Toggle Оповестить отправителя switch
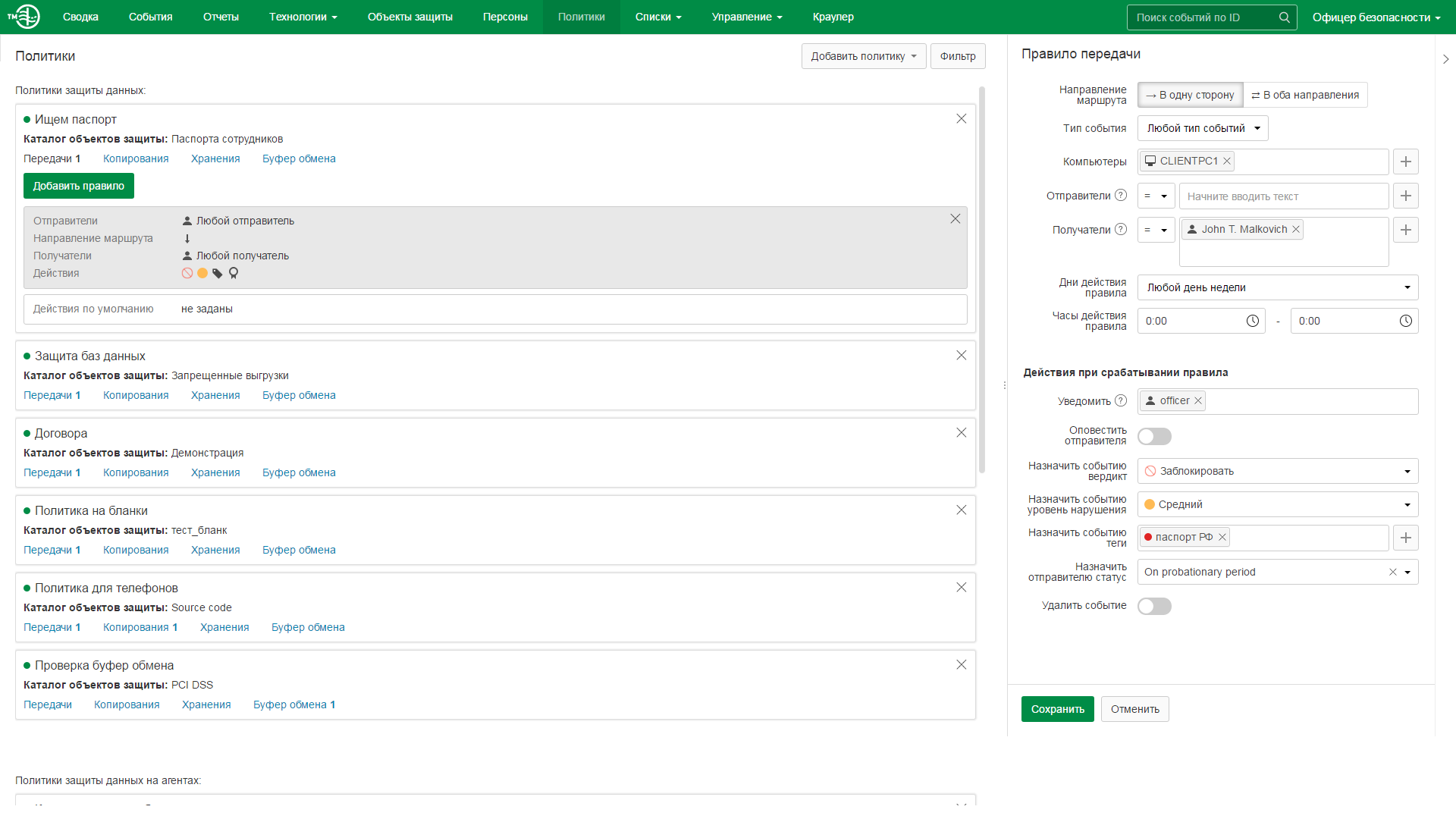 (1154, 436)
